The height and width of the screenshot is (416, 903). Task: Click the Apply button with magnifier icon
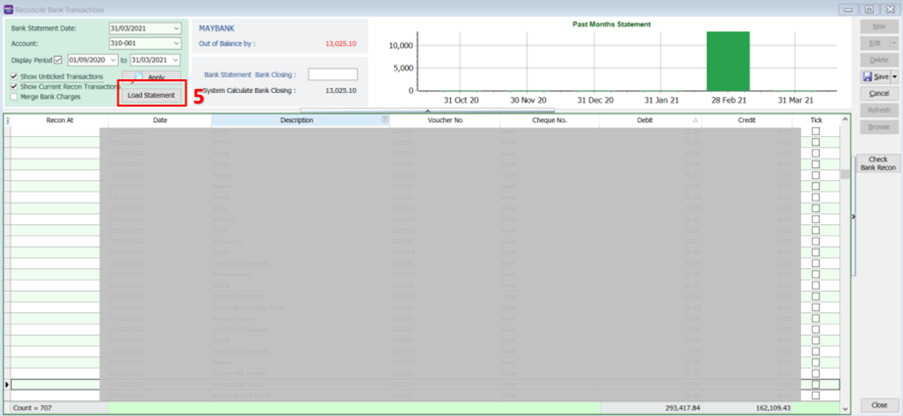pos(152,78)
